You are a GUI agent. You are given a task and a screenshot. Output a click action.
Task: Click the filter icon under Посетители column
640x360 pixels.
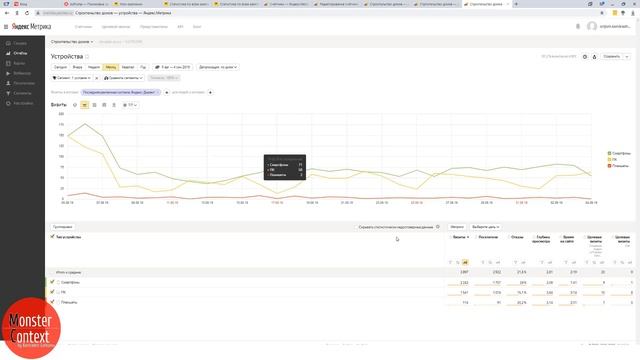point(483,262)
